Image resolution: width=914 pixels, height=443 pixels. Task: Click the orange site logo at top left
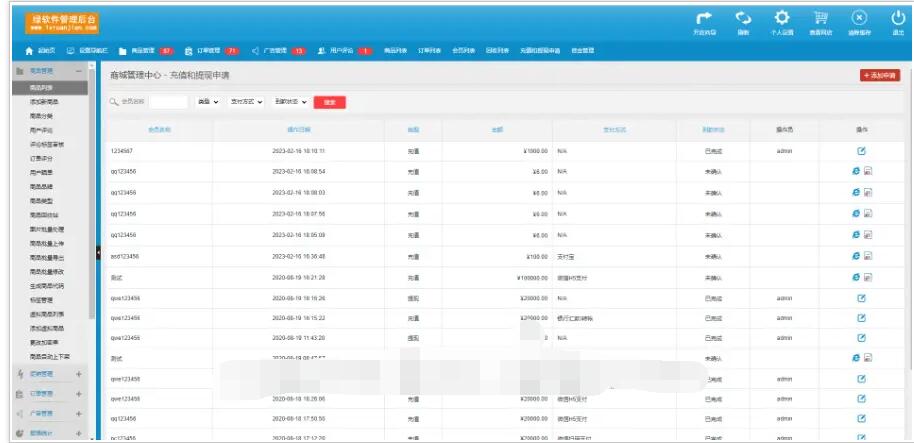pyautogui.click(x=62, y=23)
